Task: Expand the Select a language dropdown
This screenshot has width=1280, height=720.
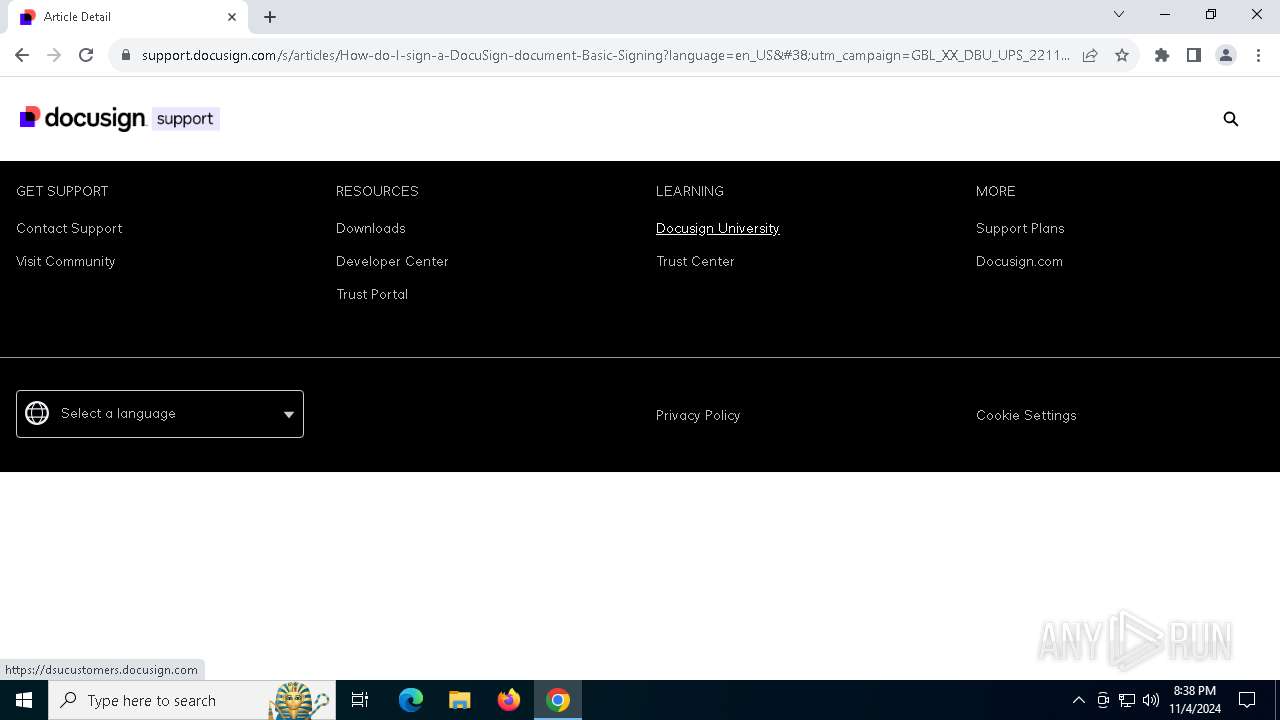Action: [160, 414]
